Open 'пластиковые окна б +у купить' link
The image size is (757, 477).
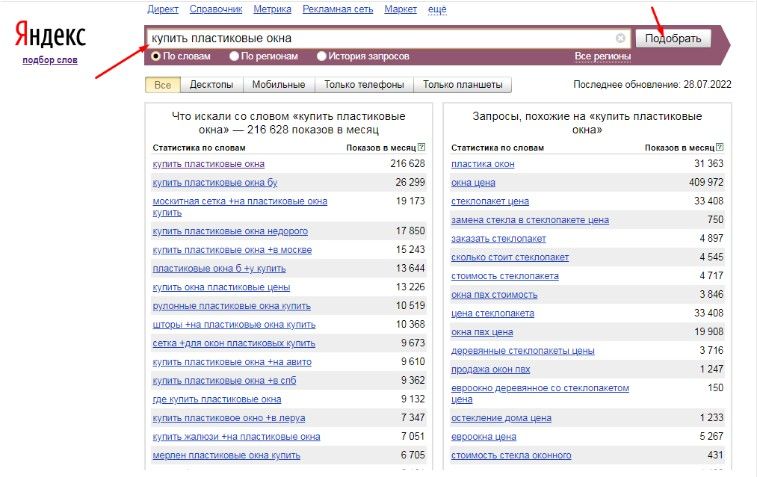[219, 268]
